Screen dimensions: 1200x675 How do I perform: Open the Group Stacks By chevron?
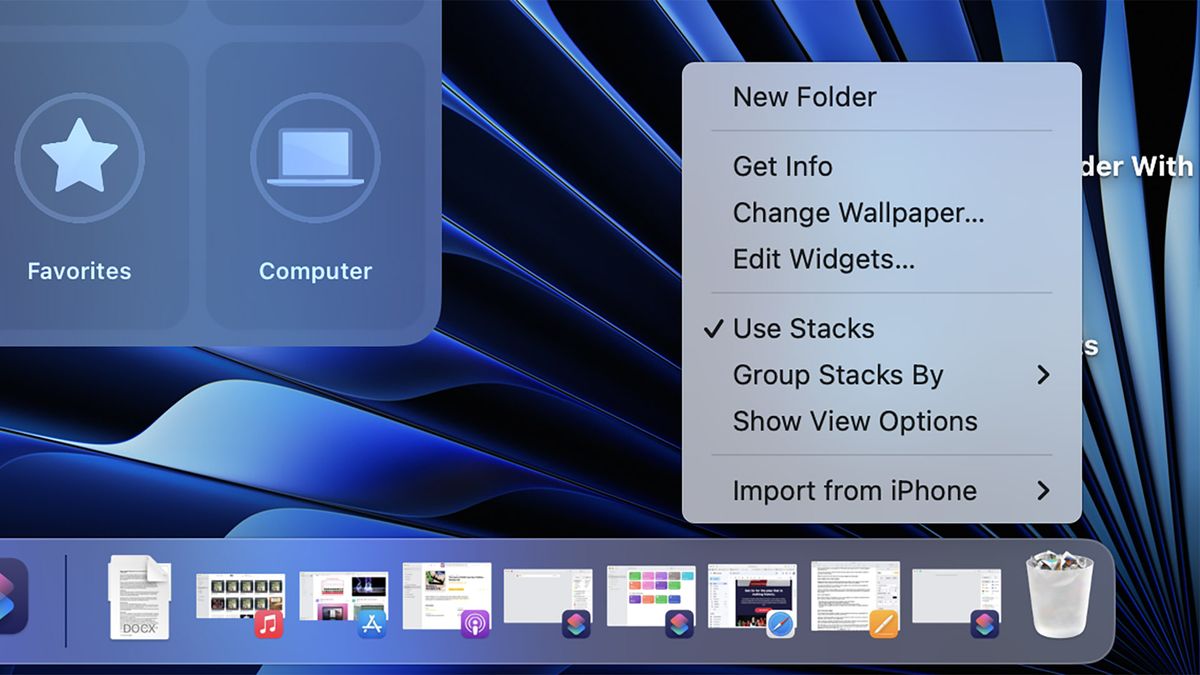point(1044,375)
